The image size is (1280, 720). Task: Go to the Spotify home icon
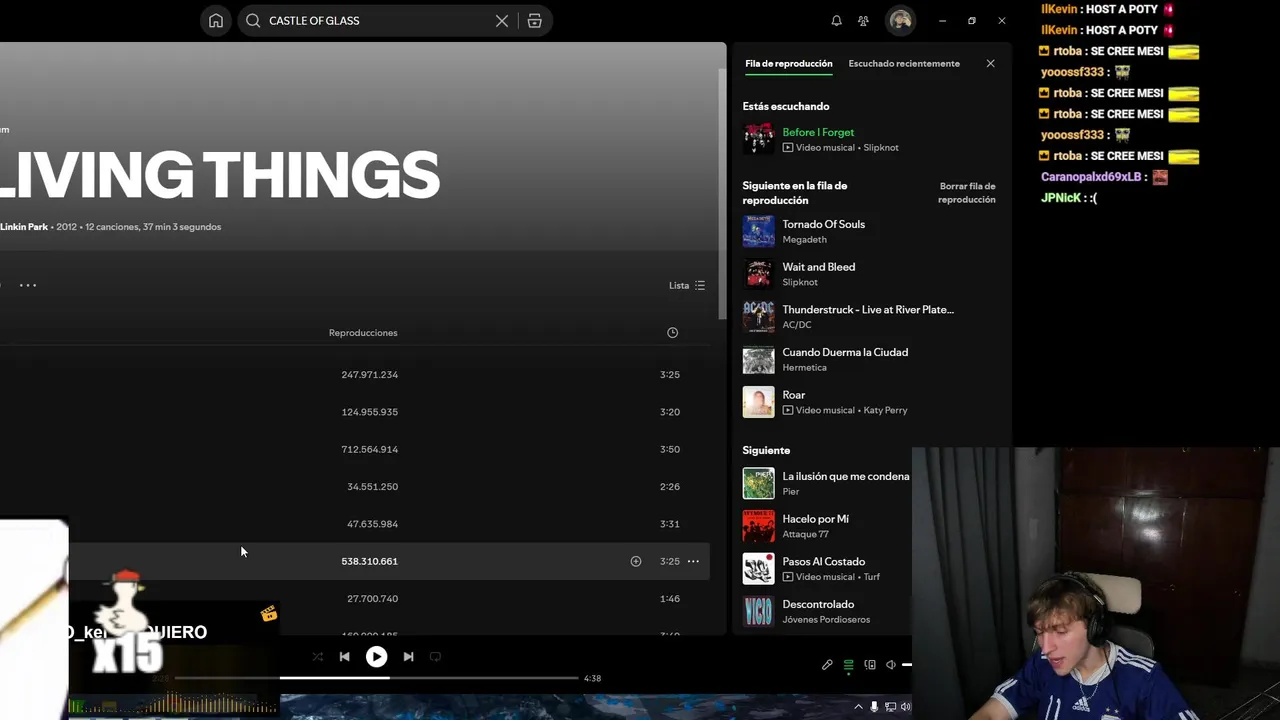click(x=216, y=21)
